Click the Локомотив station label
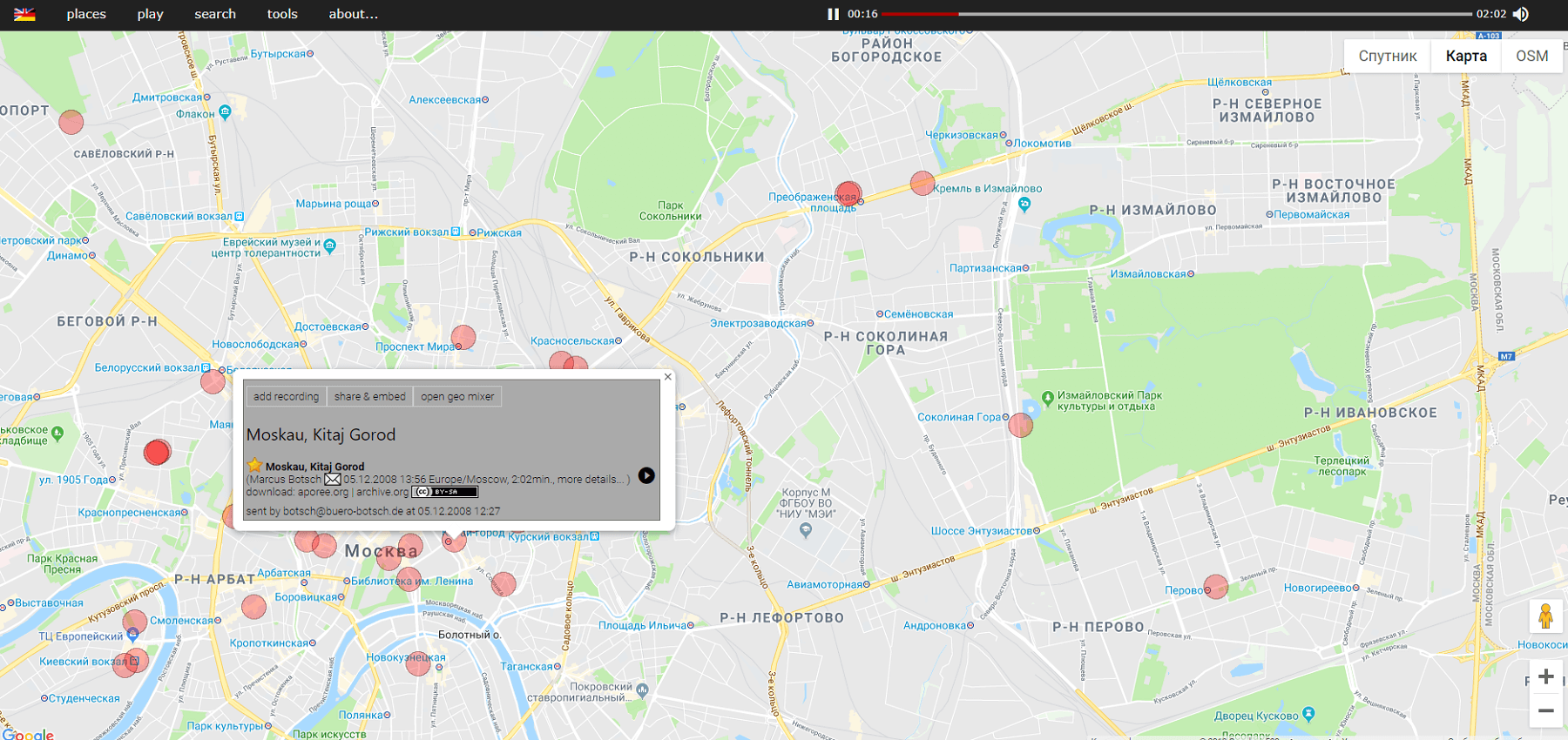The image size is (1568, 740). point(1042,144)
